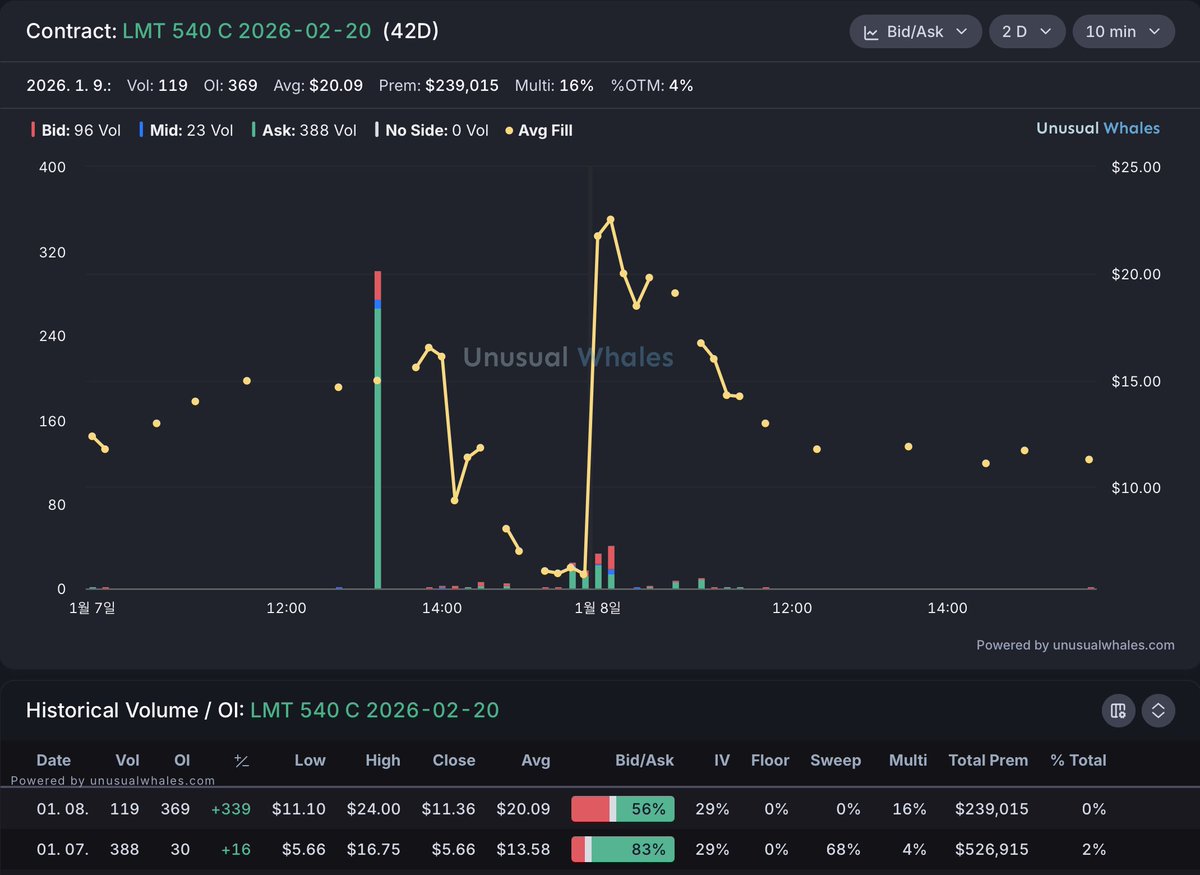Screen dimensions: 1200x875
Task: Click the Multi: 16% stat in header
Action: point(554,85)
